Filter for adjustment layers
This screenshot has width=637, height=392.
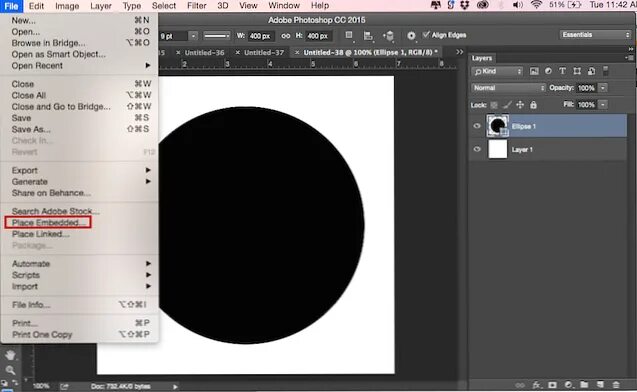tap(548, 71)
